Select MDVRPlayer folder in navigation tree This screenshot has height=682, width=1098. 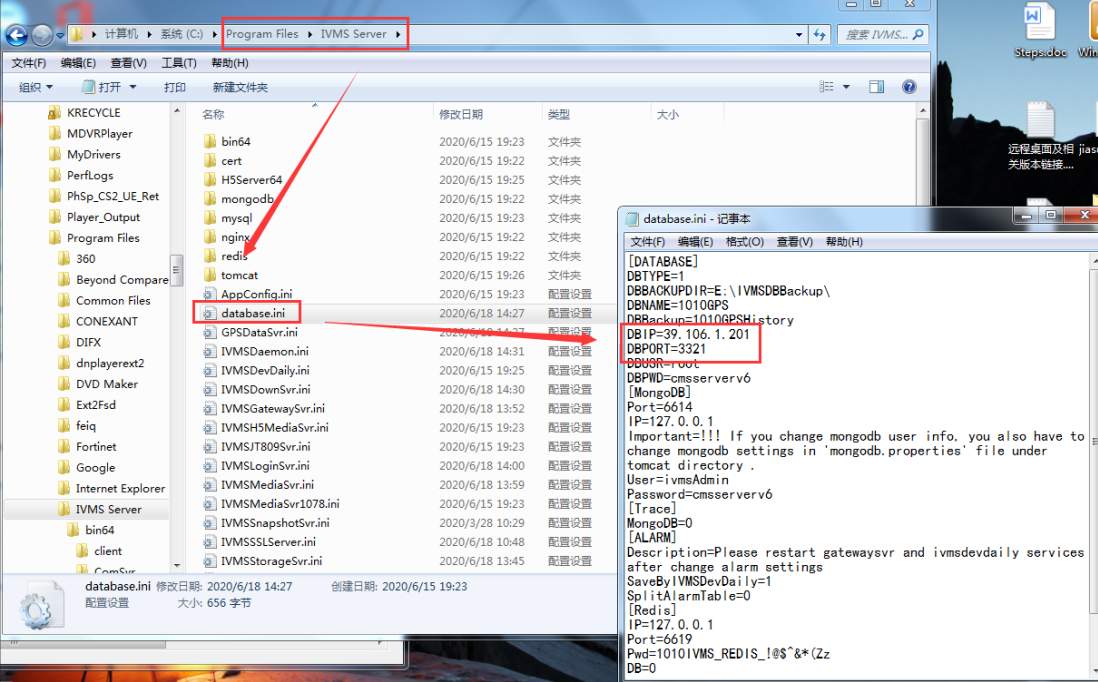[99, 134]
